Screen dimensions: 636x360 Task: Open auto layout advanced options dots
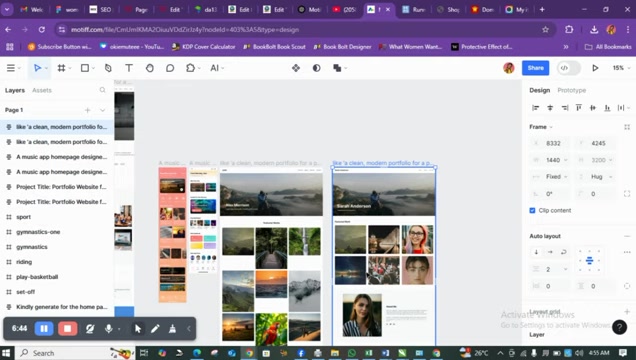point(627,252)
